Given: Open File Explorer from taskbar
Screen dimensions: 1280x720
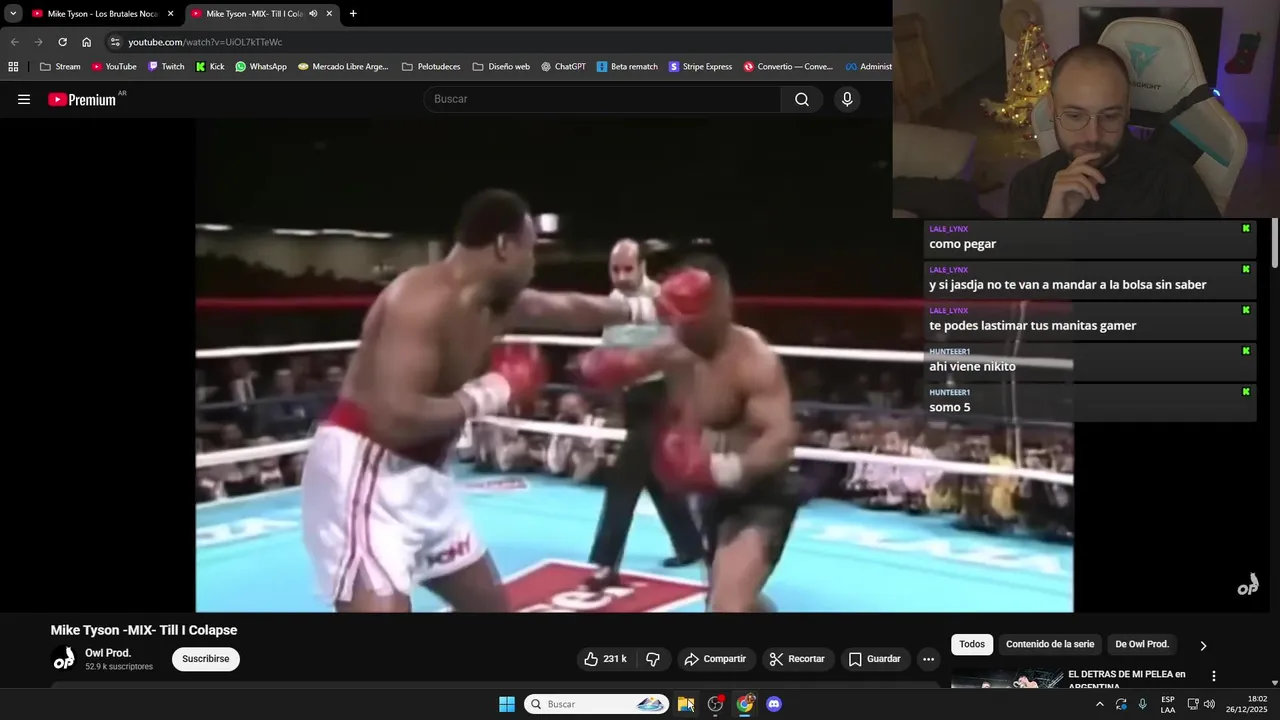Looking at the screenshot, I should [x=685, y=704].
